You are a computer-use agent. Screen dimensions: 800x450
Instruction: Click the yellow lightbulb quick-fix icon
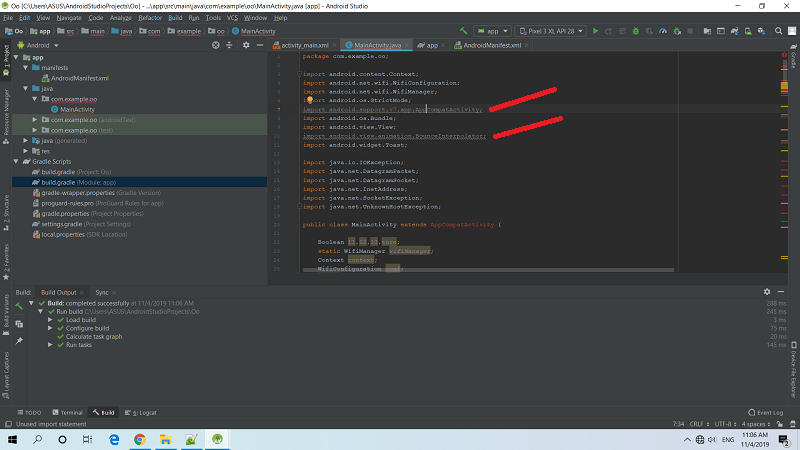tap(310, 100)
